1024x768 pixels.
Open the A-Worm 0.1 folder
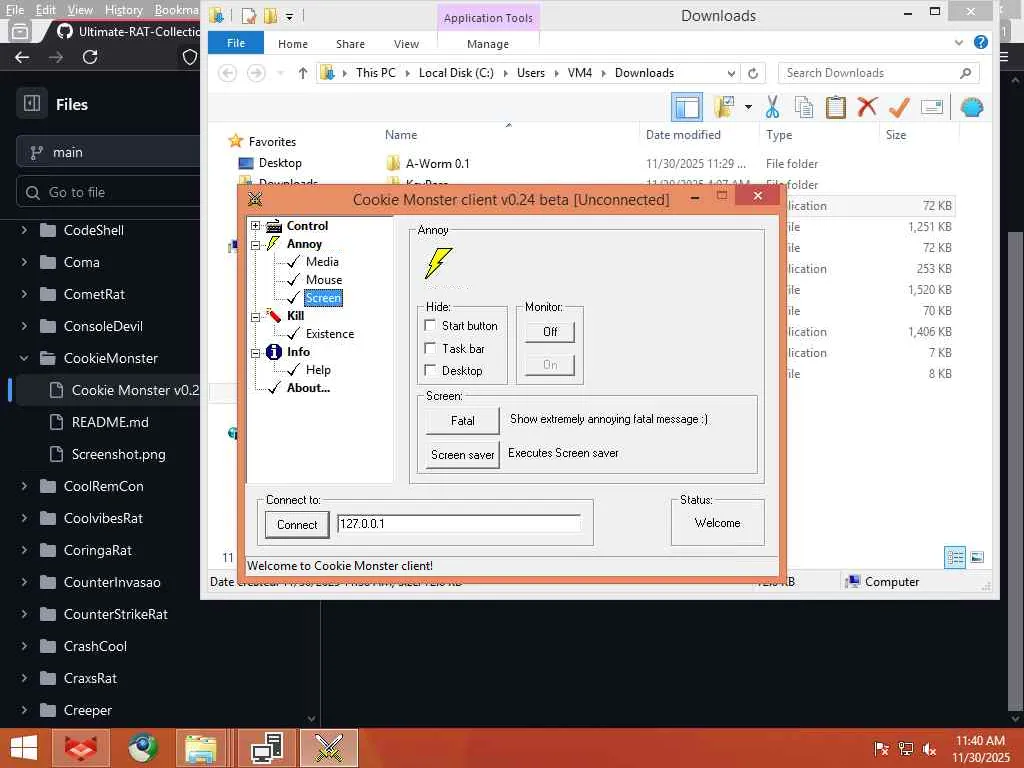437,163
